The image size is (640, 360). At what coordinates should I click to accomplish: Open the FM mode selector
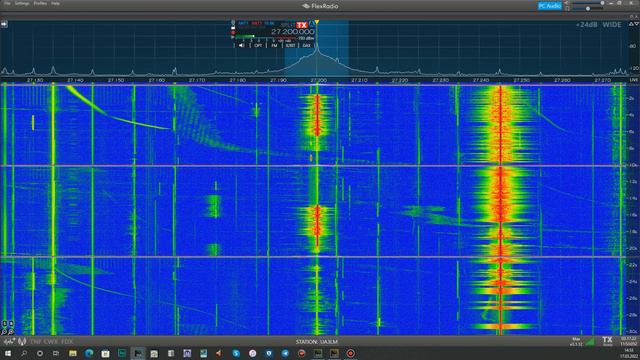click(274, 45)
